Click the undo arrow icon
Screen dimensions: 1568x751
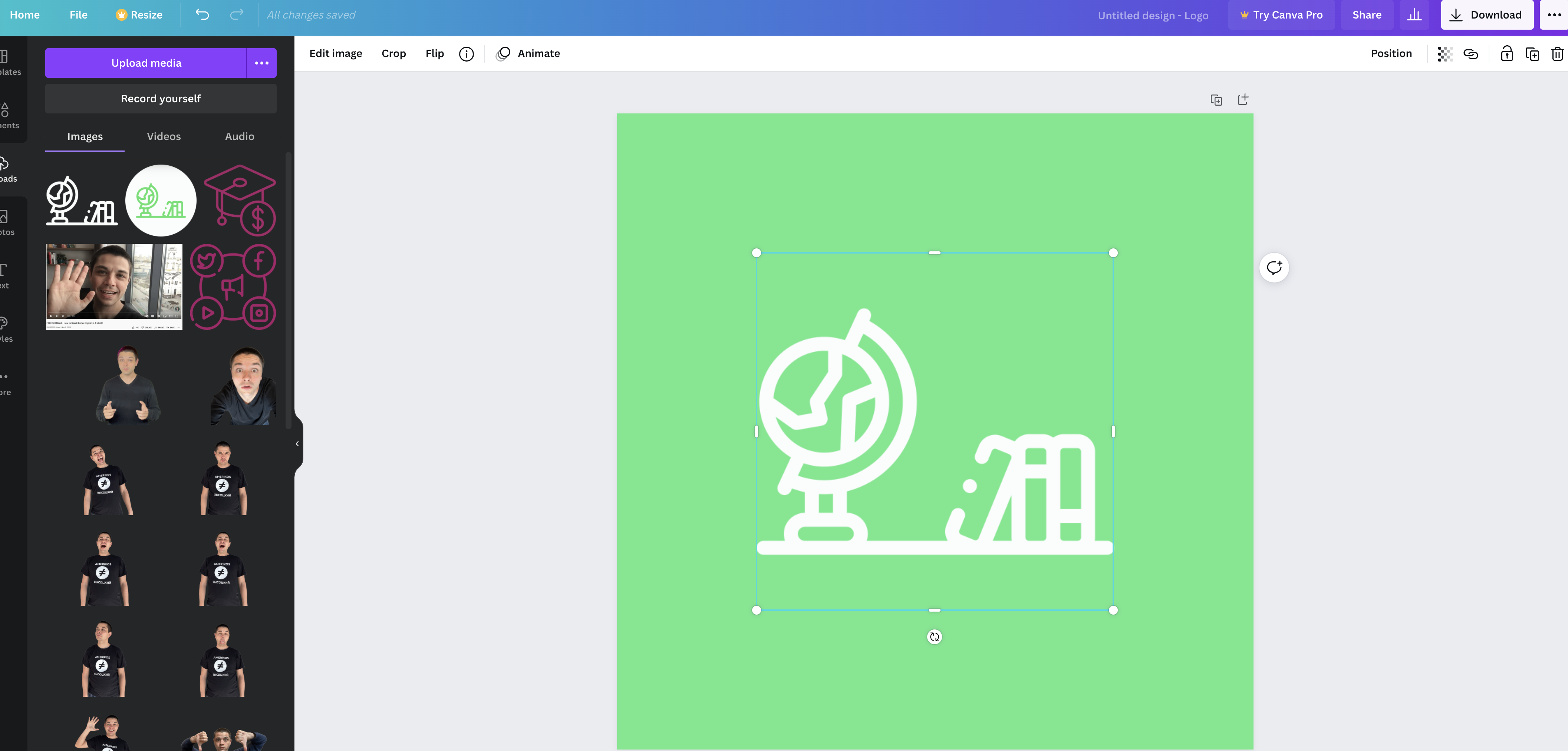click(x=202, y=14)
